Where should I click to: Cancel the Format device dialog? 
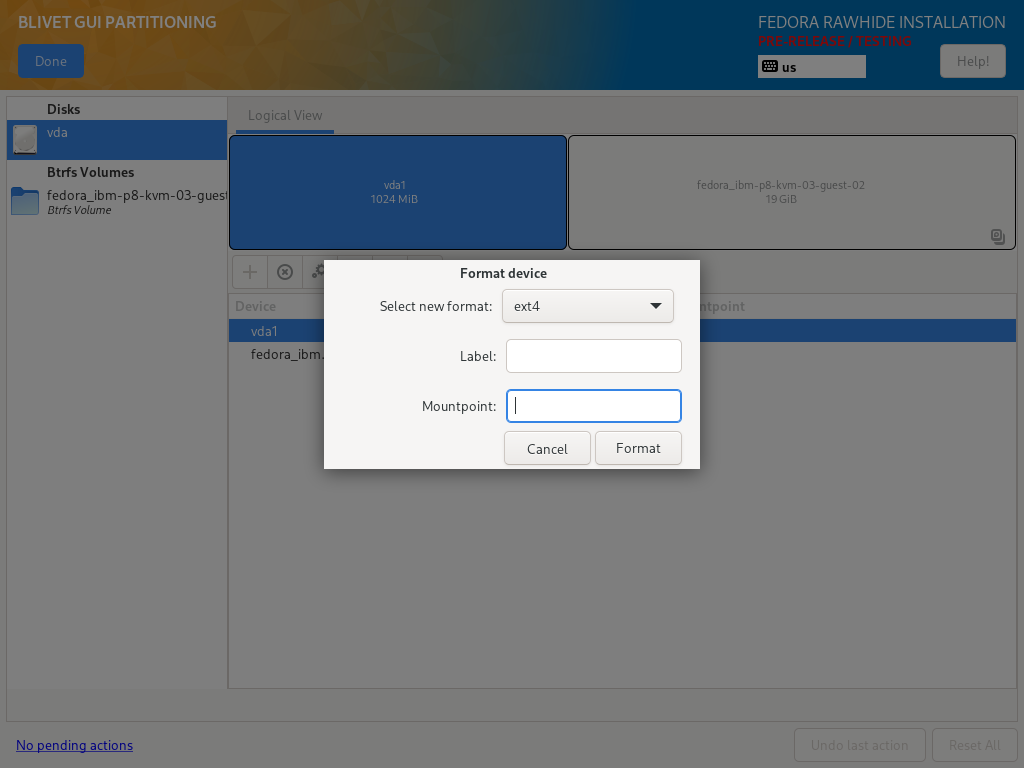click(547, 449)
